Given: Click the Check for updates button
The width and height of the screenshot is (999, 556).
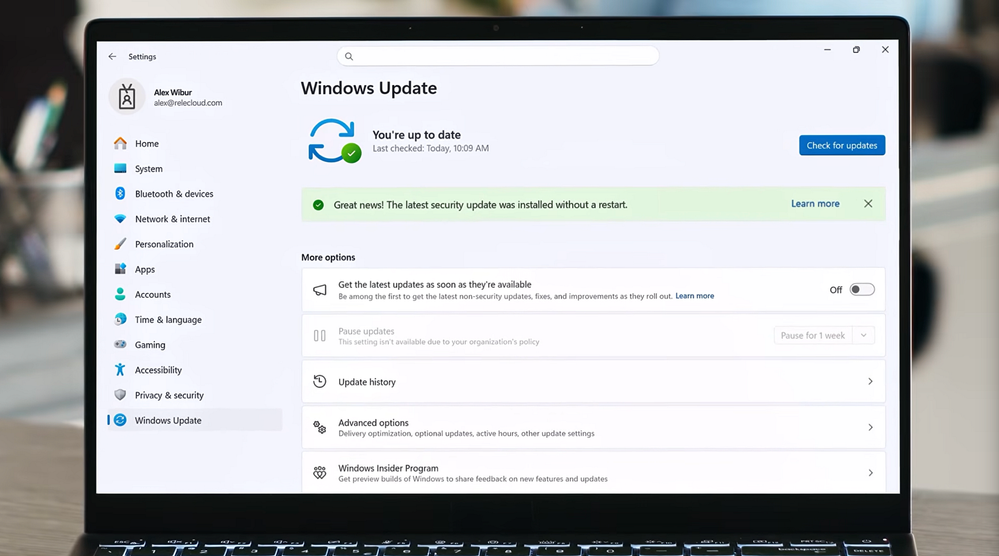Looking at the screenshot, I should 842,145.
